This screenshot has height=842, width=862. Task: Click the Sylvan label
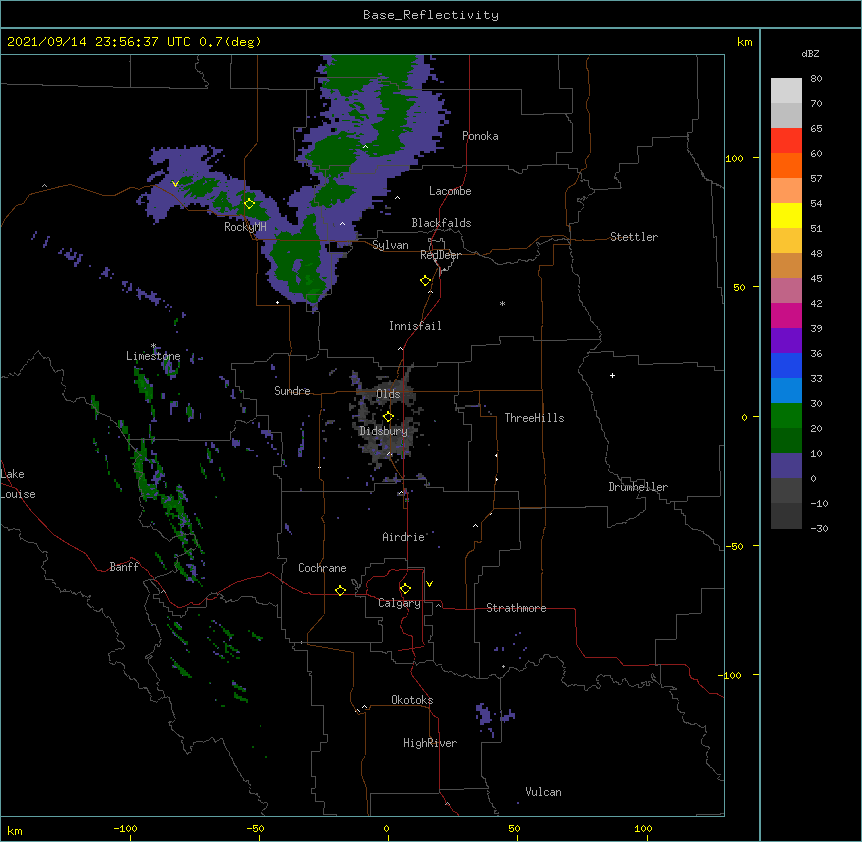point(390,245)
